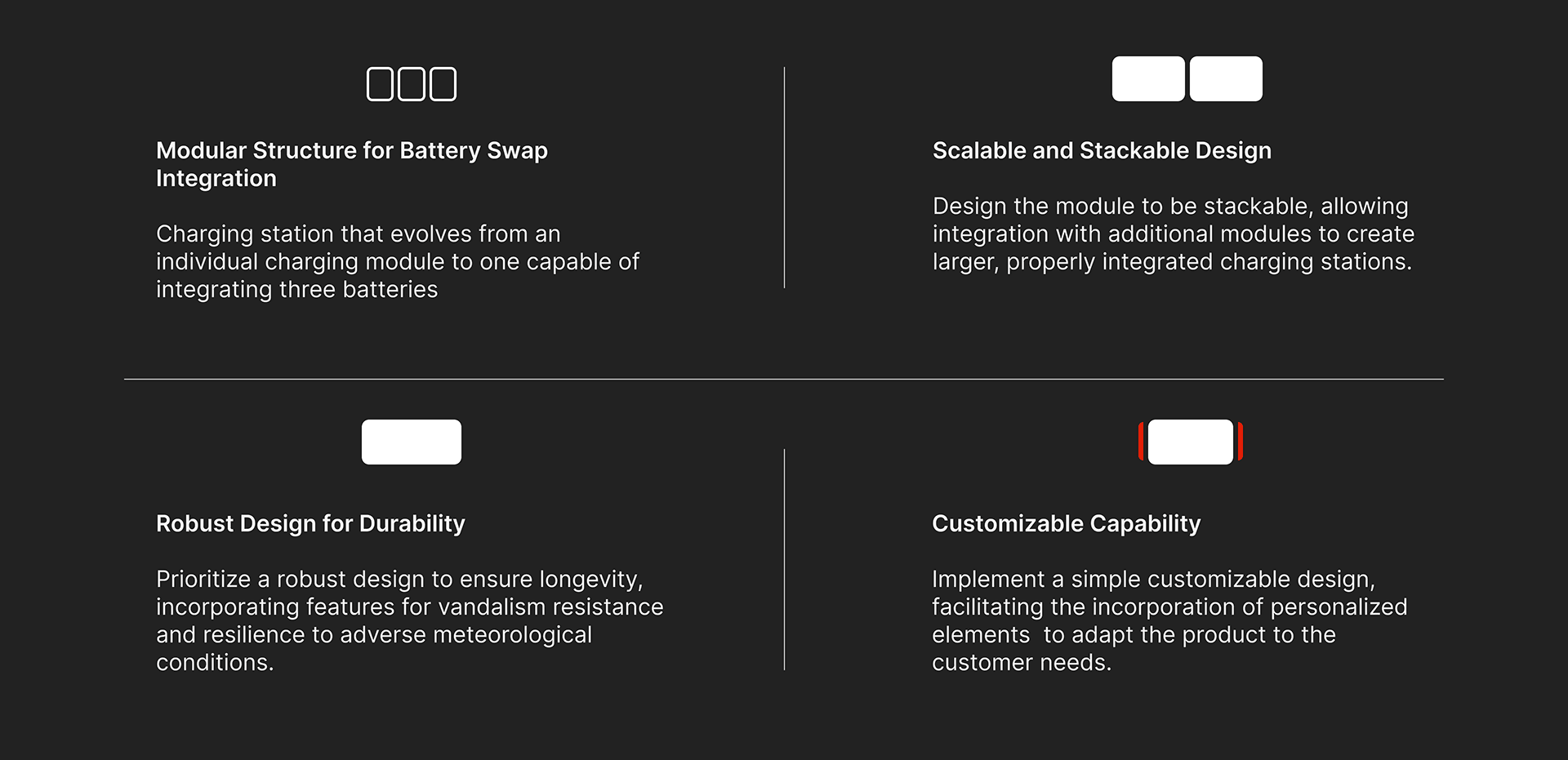Click the middle outlined square of the modular icon
This screenshot has height=760, width=1568.
[411, 84]
